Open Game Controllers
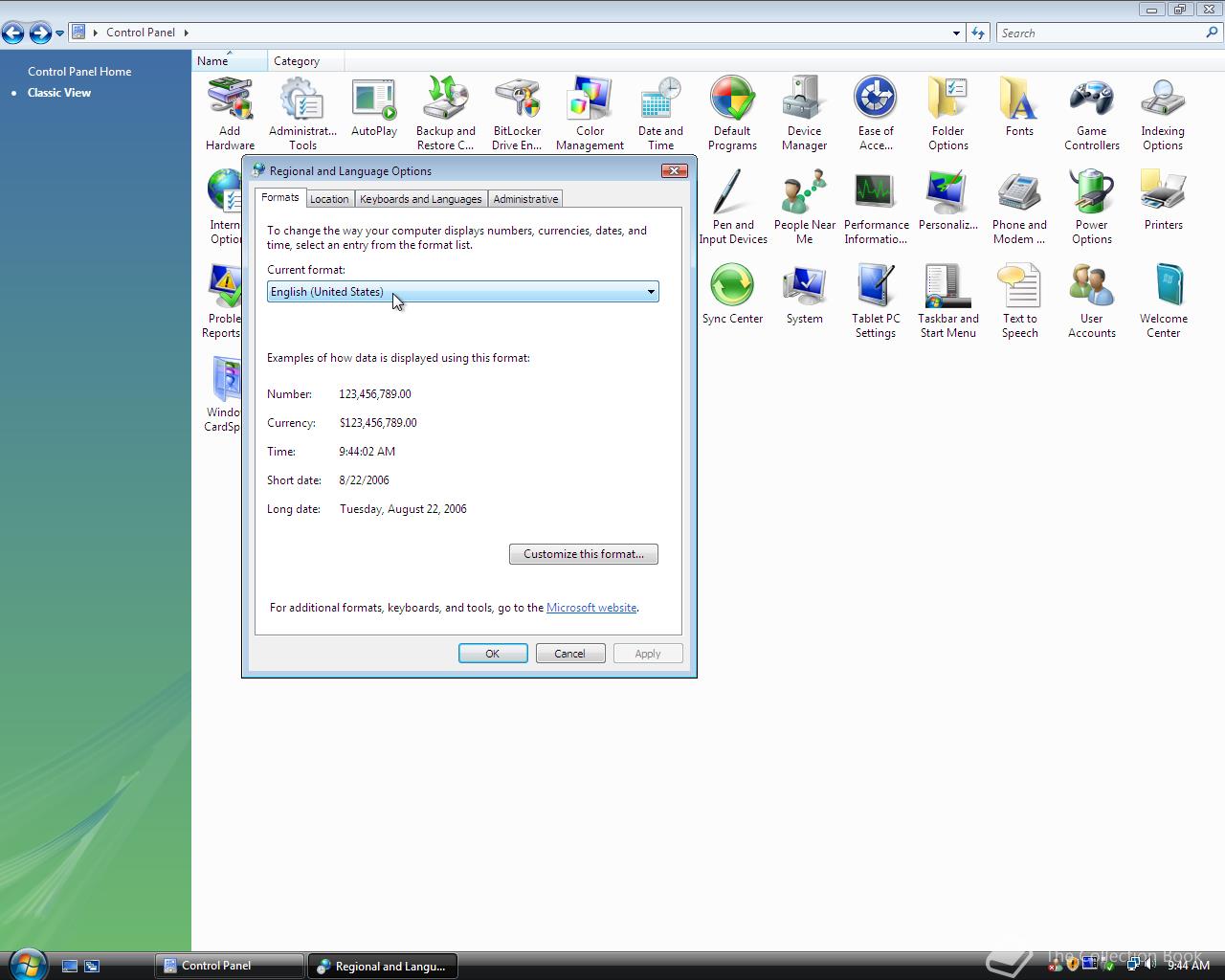This screenshot has height=980, width=1225. pyautogui.click(x=1092, y=113)
